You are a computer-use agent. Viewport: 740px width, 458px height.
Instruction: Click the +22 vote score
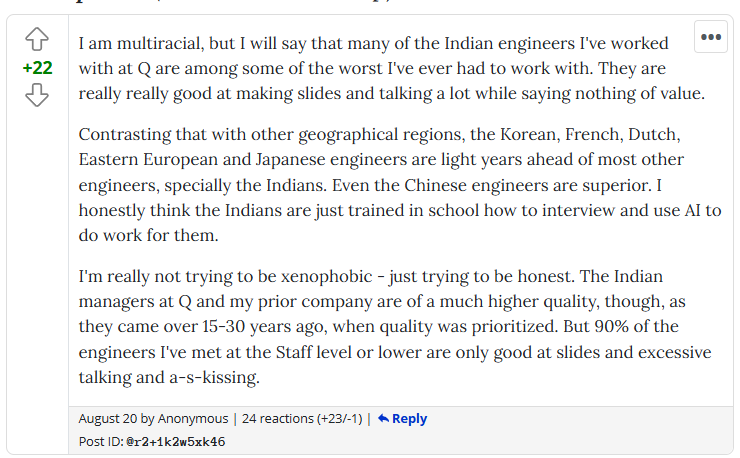[x=37, y=68]
